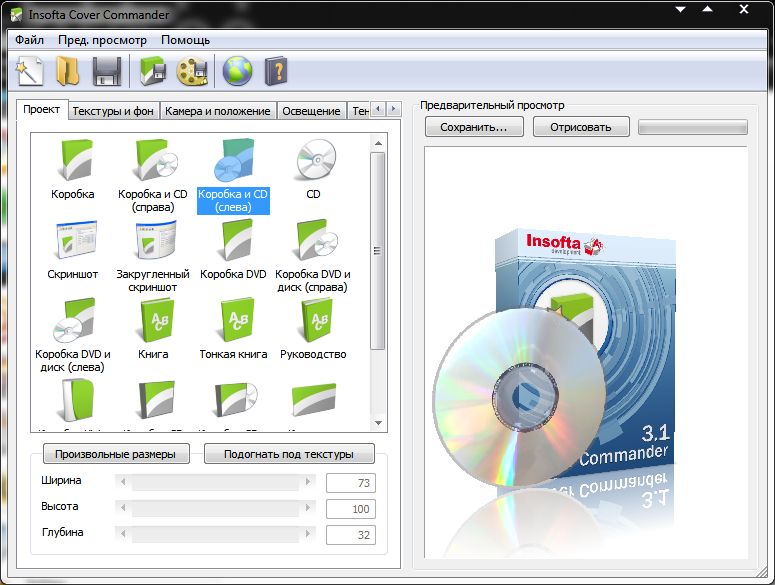The width and height of the screenshot is (775, 585).
Task: Click template list scrollbar up arrow
Action: pyautogui.click(x=378, y=143)
